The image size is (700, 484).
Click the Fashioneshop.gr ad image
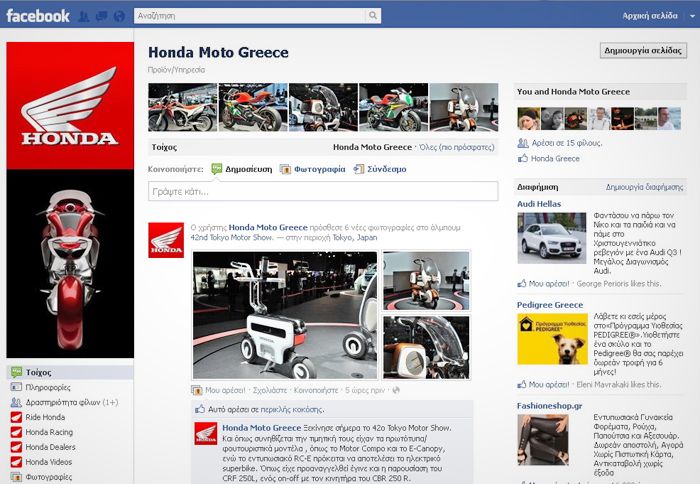pos(543,440)
